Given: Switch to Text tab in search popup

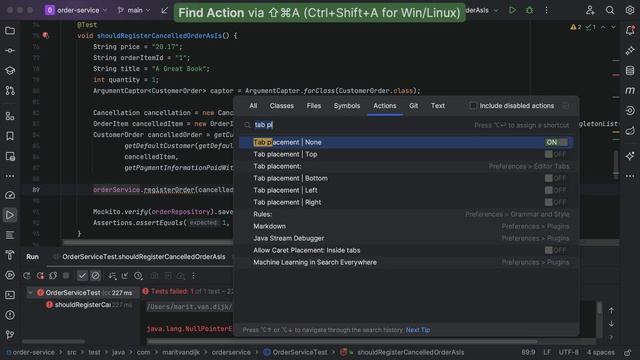Looking at the screenshot, I should tap(438, 106).
